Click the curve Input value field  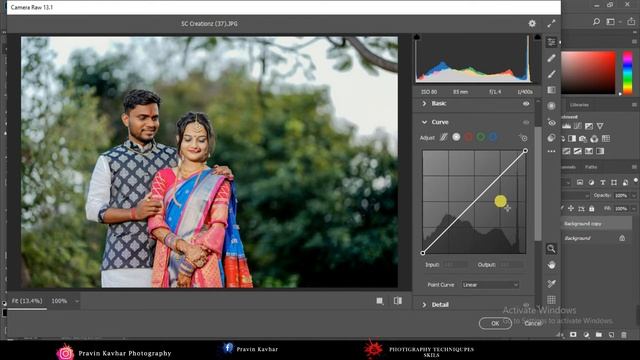[455, 265]
